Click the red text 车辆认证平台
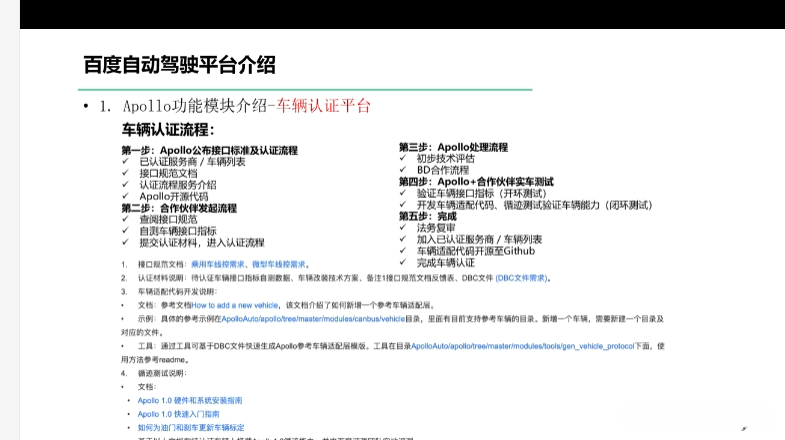The image size is (785, 440). (323, 106)
